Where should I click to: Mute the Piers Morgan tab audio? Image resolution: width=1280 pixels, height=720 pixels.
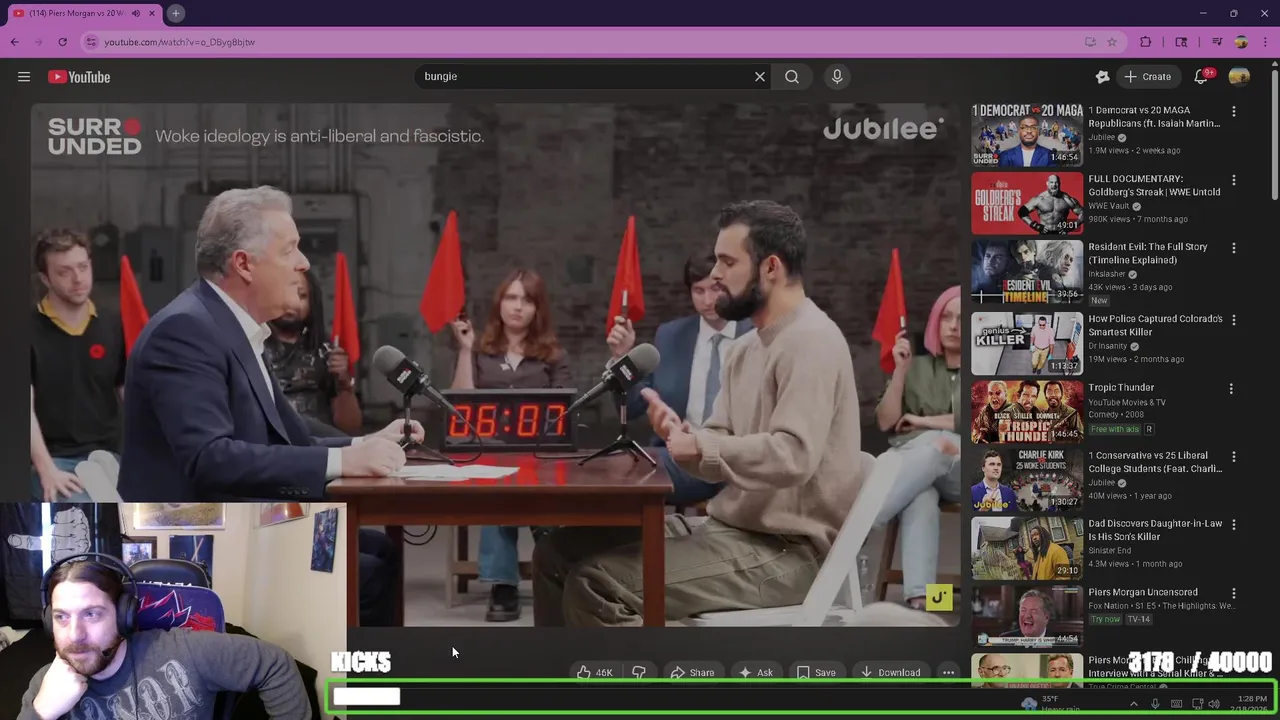[x=136, y=13]
